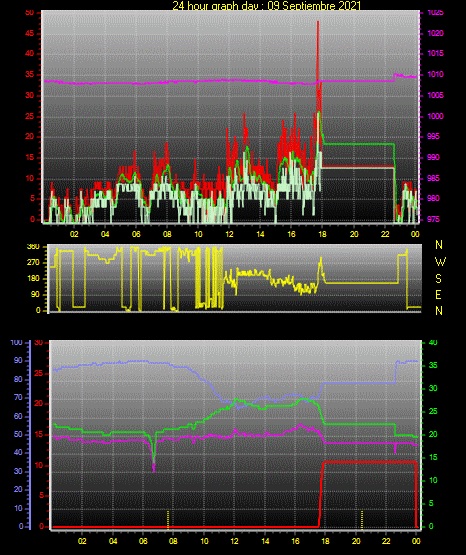Click the 02 hour label on top chart
The height and width of the screenshot is (555, 466).
(74, 234)
